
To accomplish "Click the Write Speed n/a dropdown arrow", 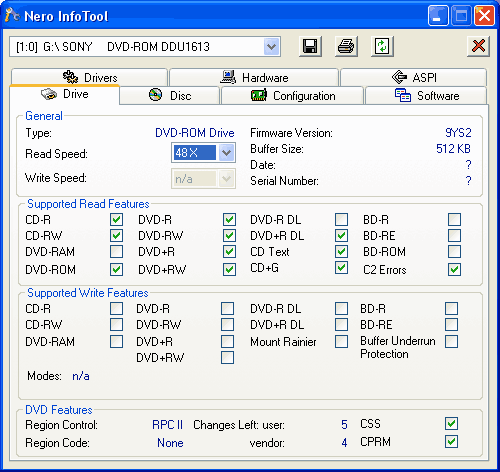I will pos(227,179).
